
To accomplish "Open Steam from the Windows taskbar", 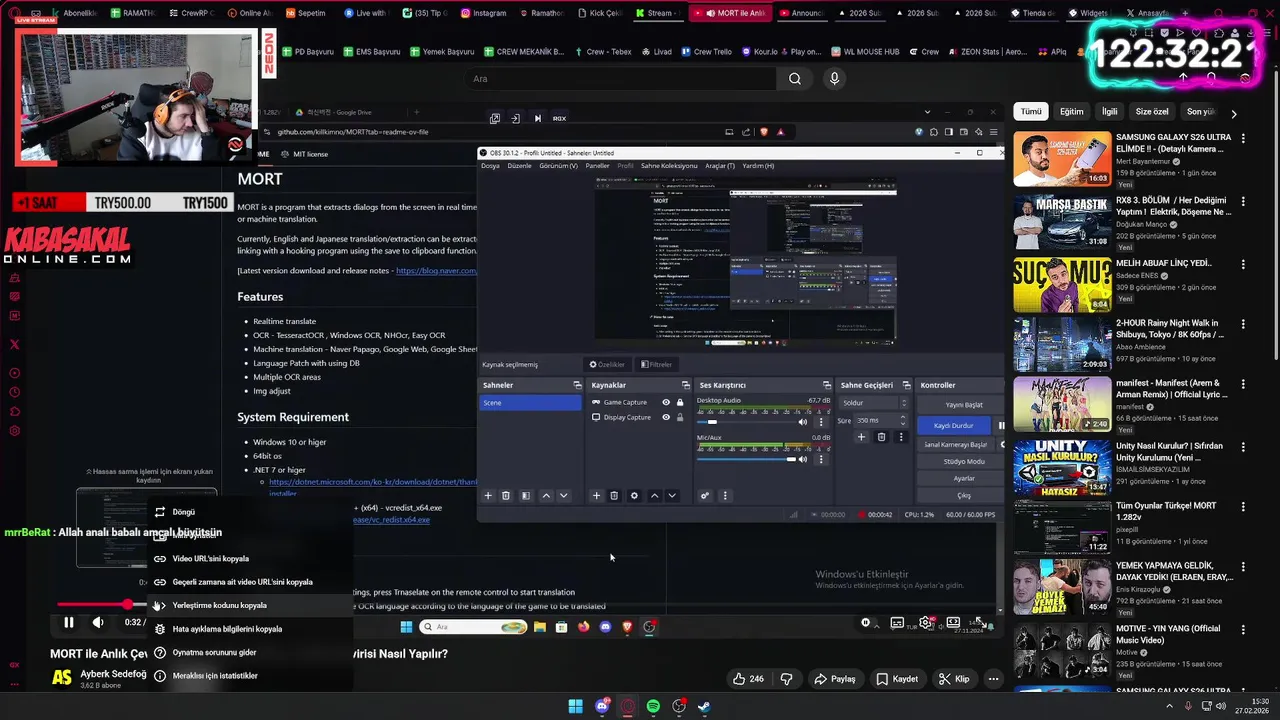I will (704, 706).
